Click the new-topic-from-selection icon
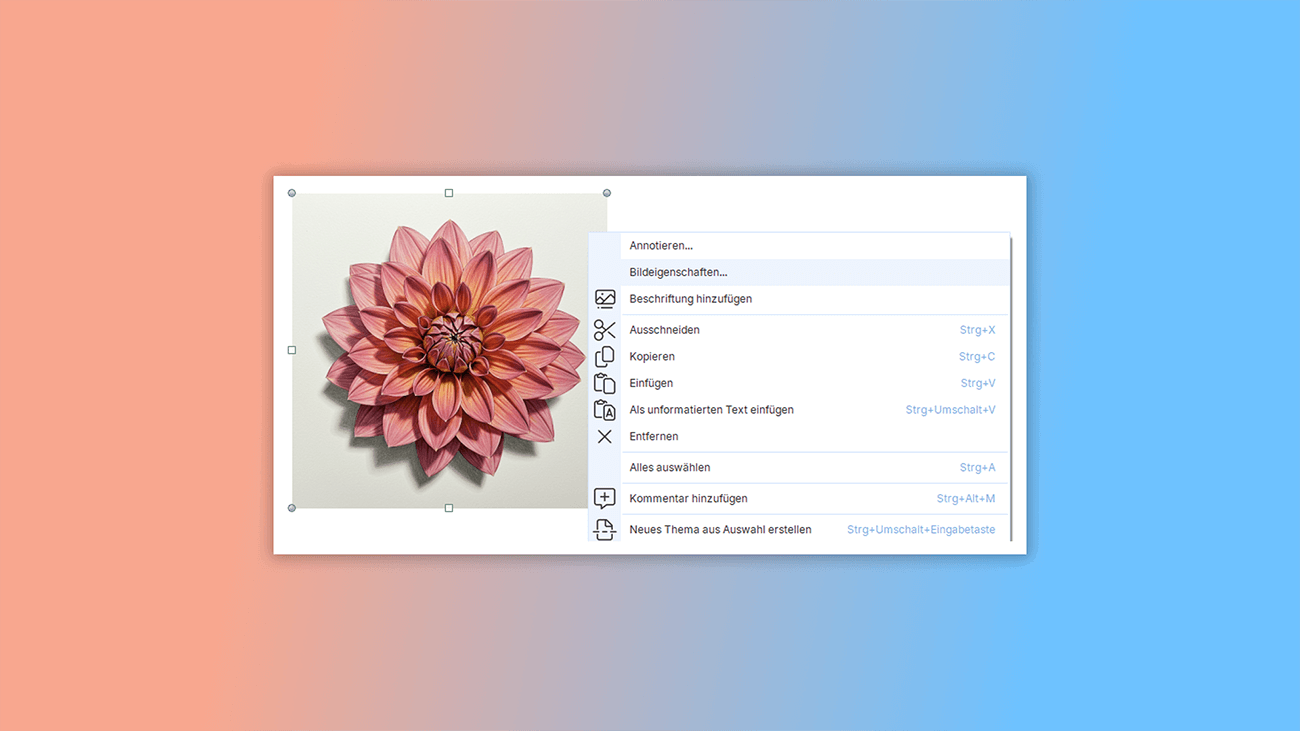Screen dimensions: 1300x731 tap(604, 530)
